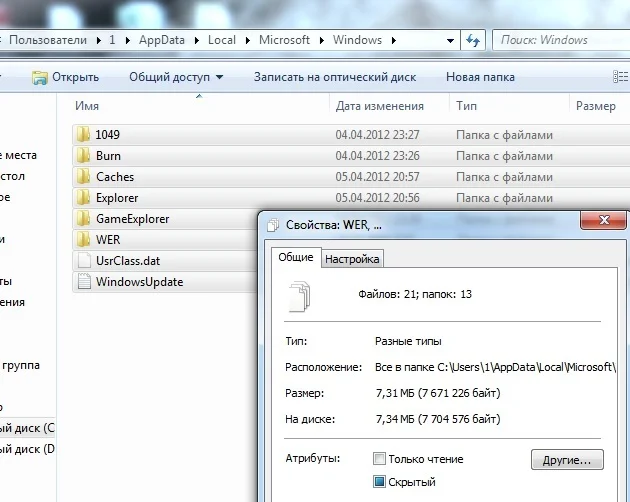Click the GameExplorer file name text
Viewport: 630px width, 502px height.
[x=133, y=219]
